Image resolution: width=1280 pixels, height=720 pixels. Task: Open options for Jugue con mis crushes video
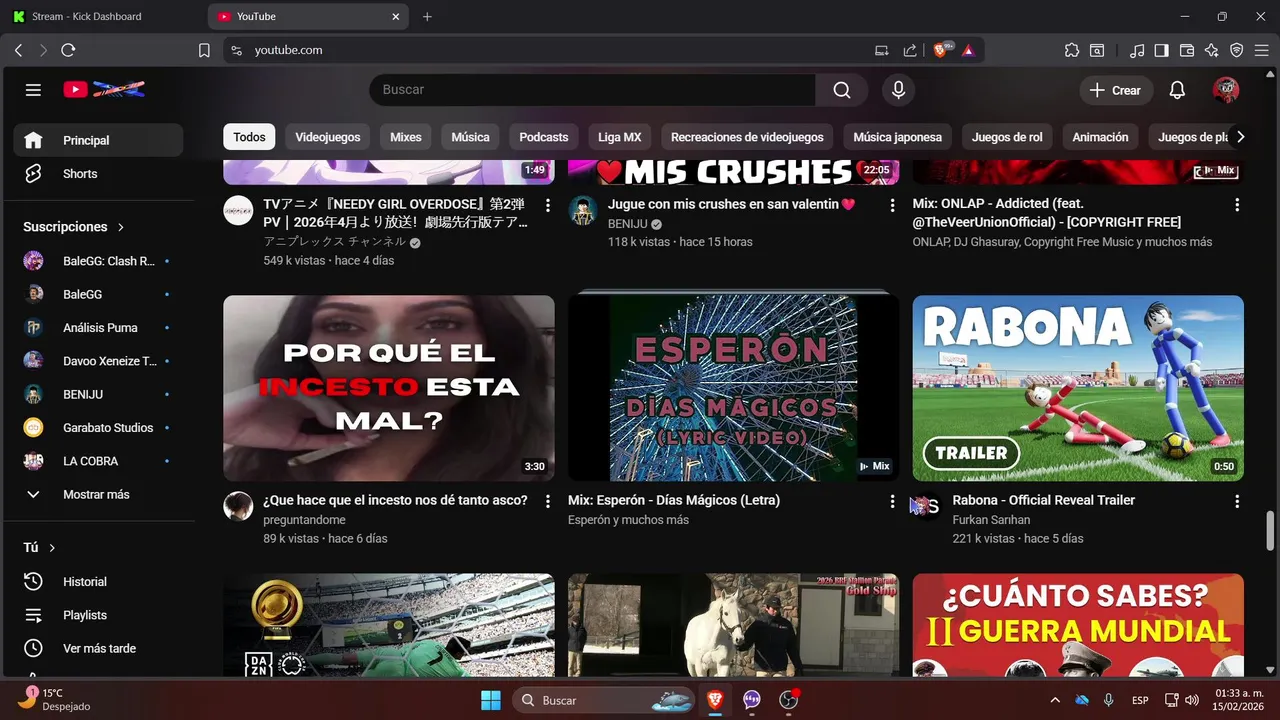892,205
